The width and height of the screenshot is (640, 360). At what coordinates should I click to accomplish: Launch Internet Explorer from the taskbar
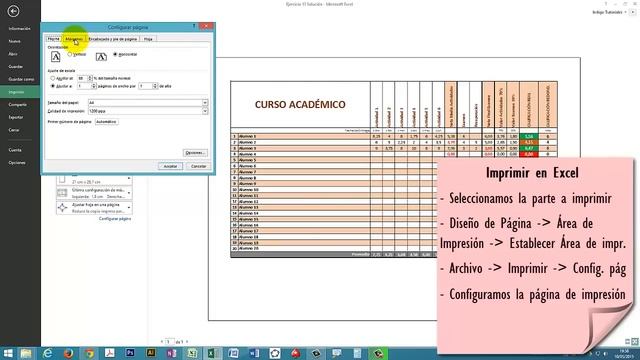[47, 353]
